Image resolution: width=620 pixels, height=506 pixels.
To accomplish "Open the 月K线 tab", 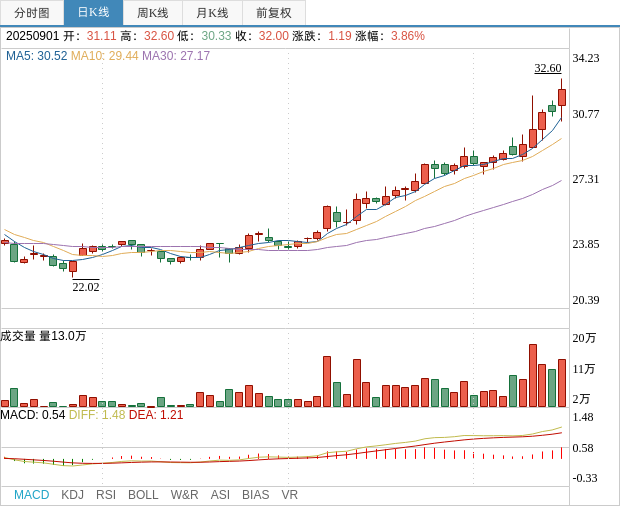I will point(212,13).
